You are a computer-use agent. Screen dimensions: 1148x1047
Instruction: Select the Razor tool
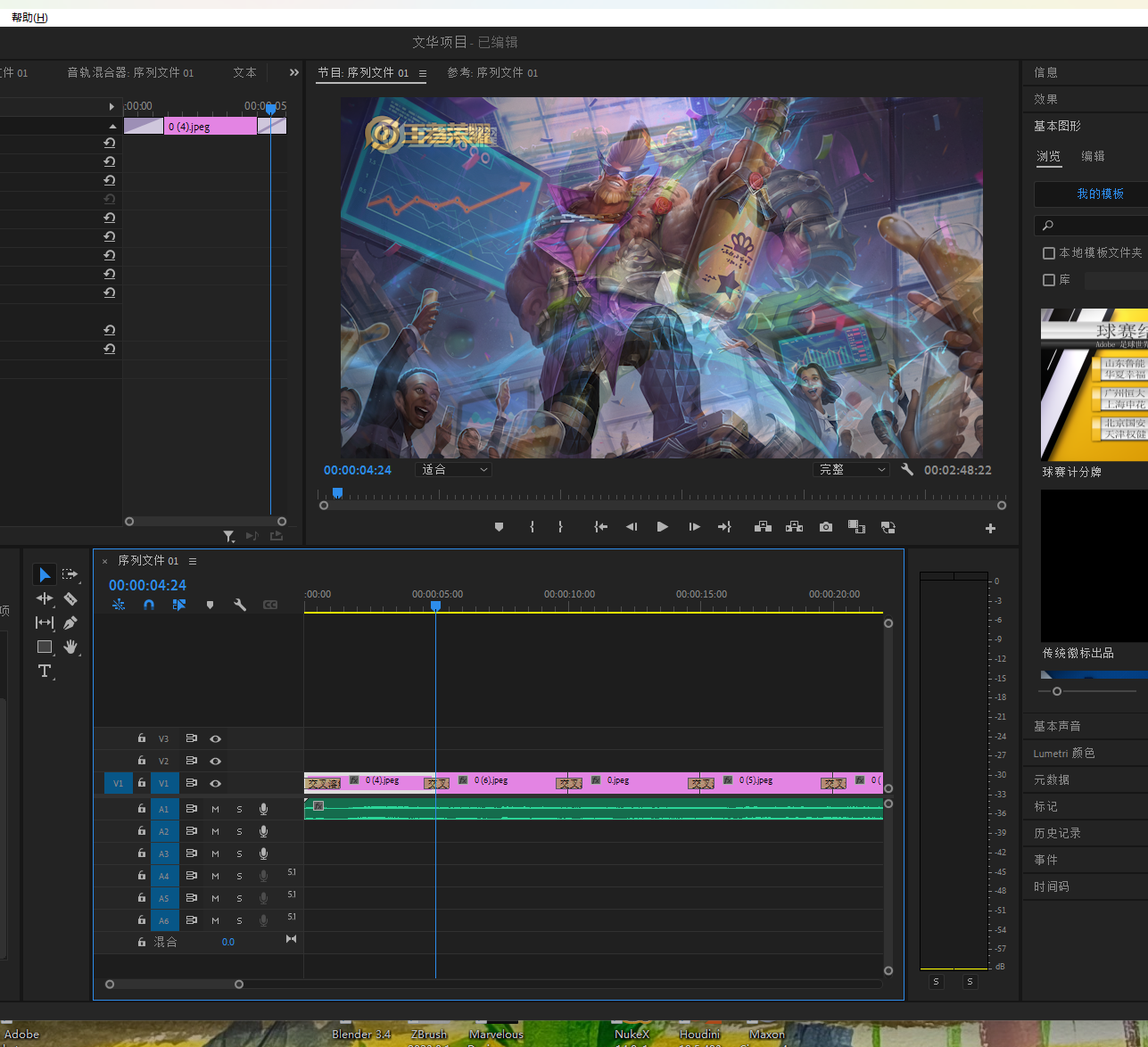coord(70,598)
